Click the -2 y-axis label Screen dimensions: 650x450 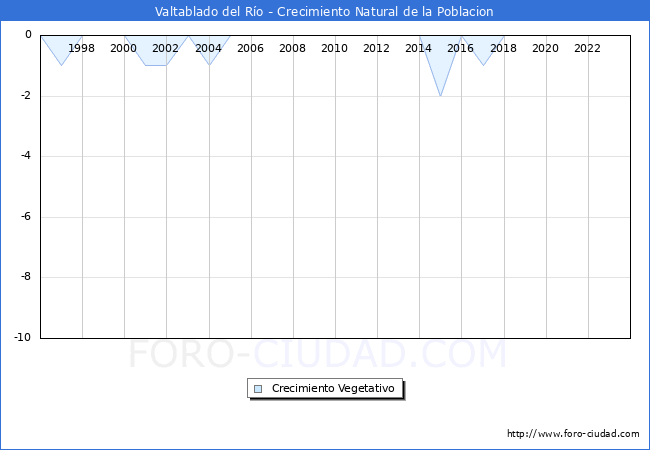click(26, 95)
